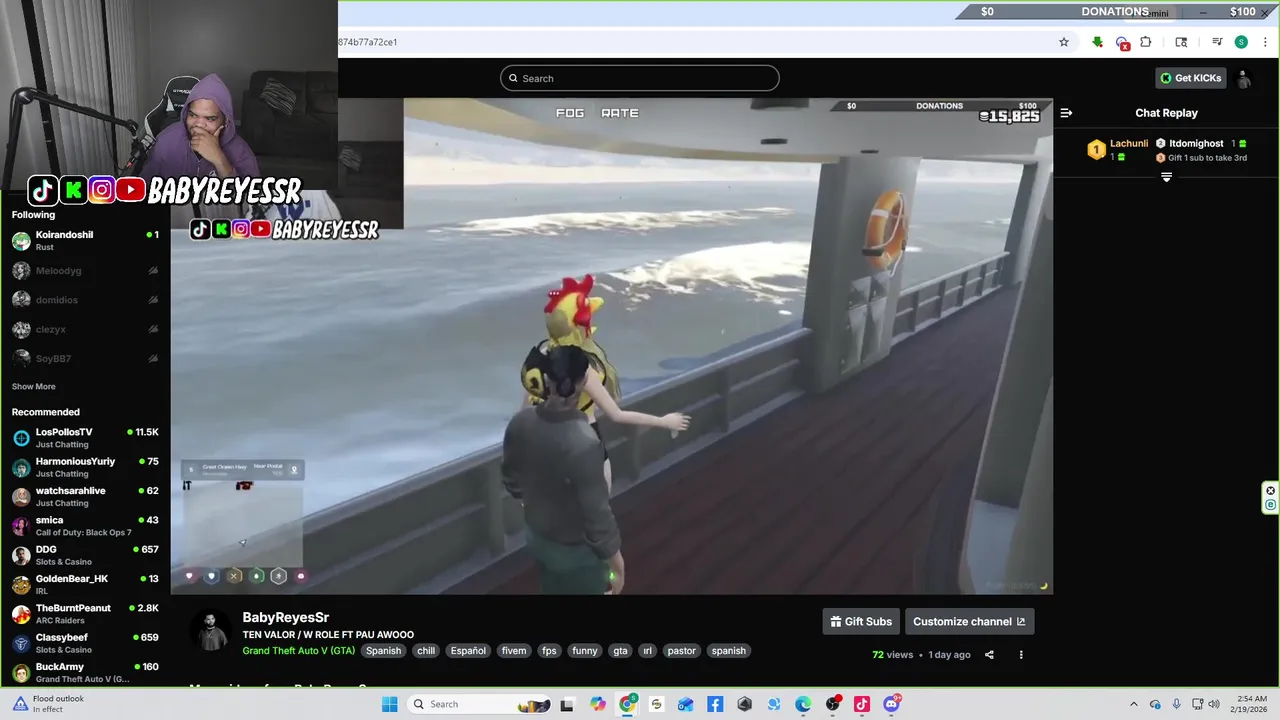Click the Kick search field
This screenshot has height=720, width=1280.
[x=640, y=78]
